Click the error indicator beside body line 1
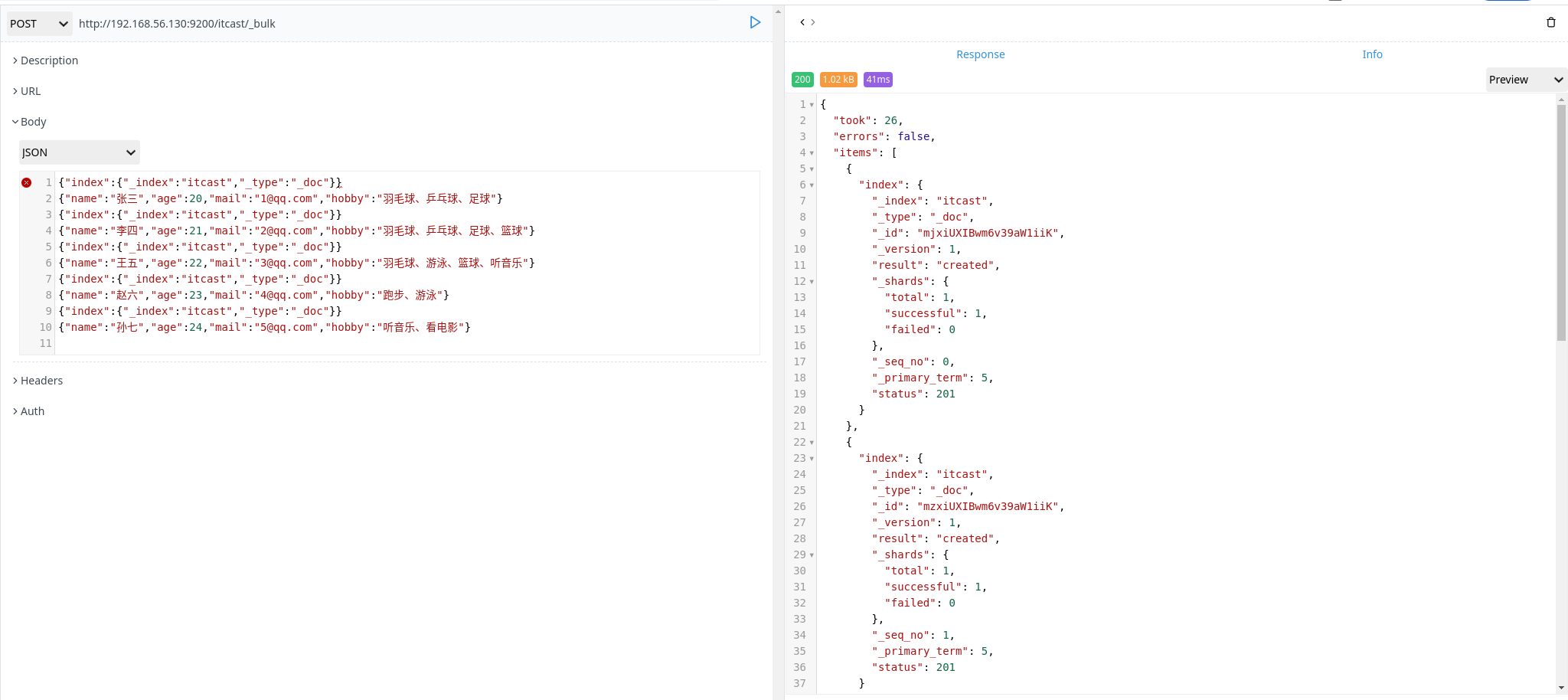This screenshot has width=1568, height=700. [28, 182]
